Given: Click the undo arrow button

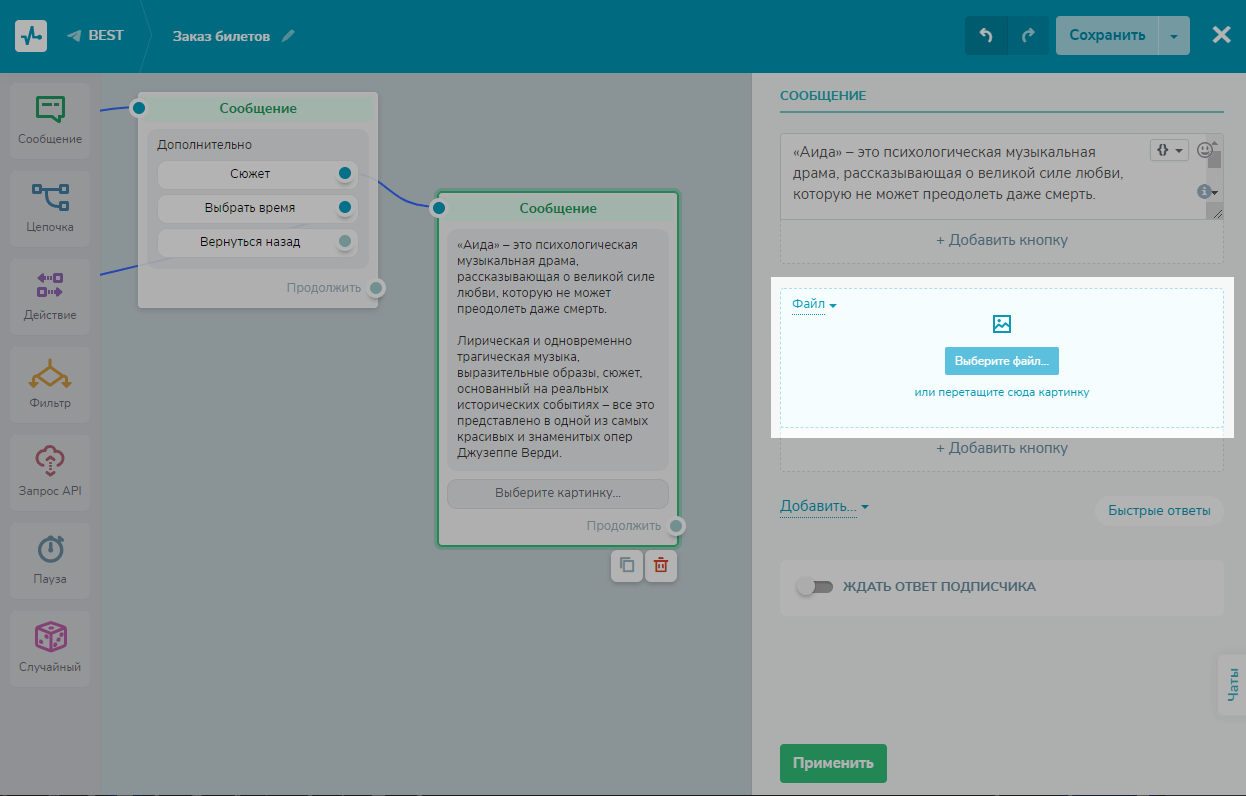Looking at the screenshot, I should 986,35.
